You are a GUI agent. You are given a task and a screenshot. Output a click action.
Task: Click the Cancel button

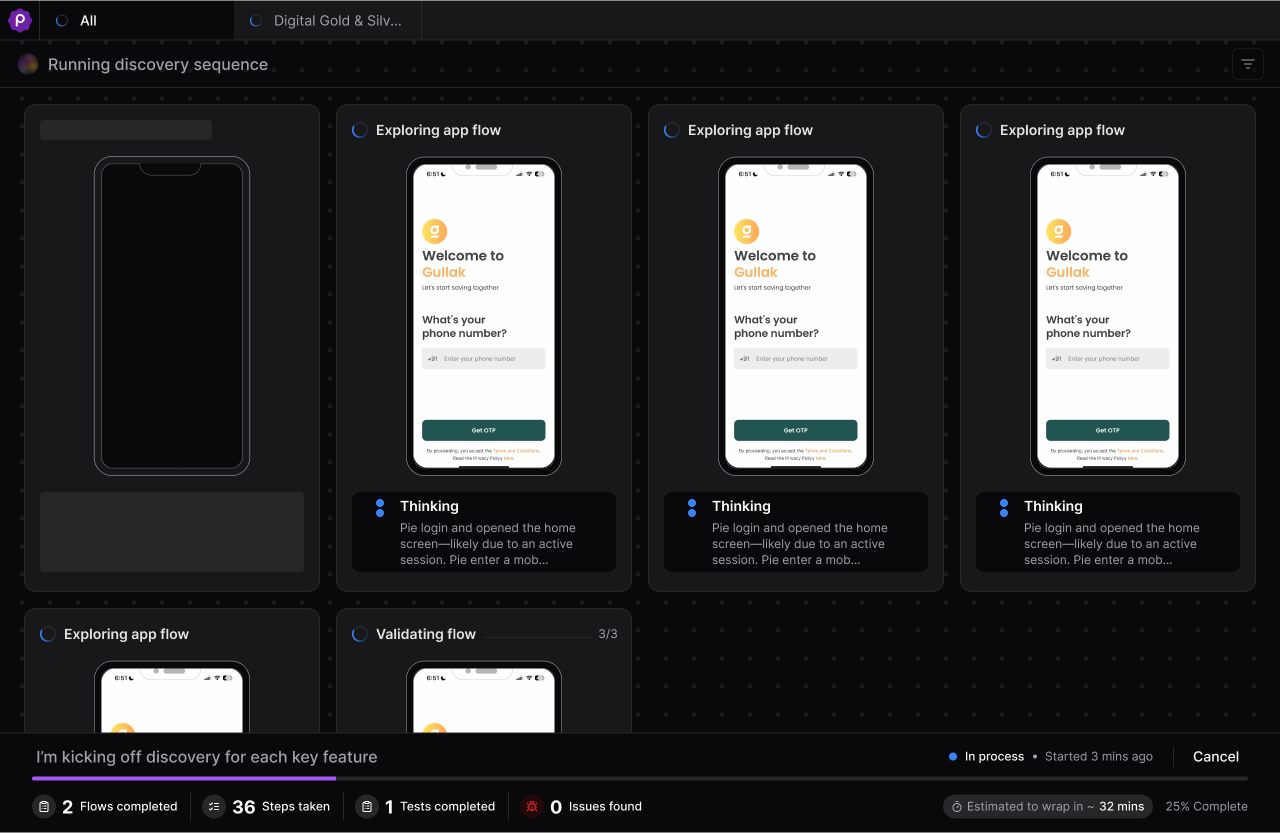pos(1216,756)
